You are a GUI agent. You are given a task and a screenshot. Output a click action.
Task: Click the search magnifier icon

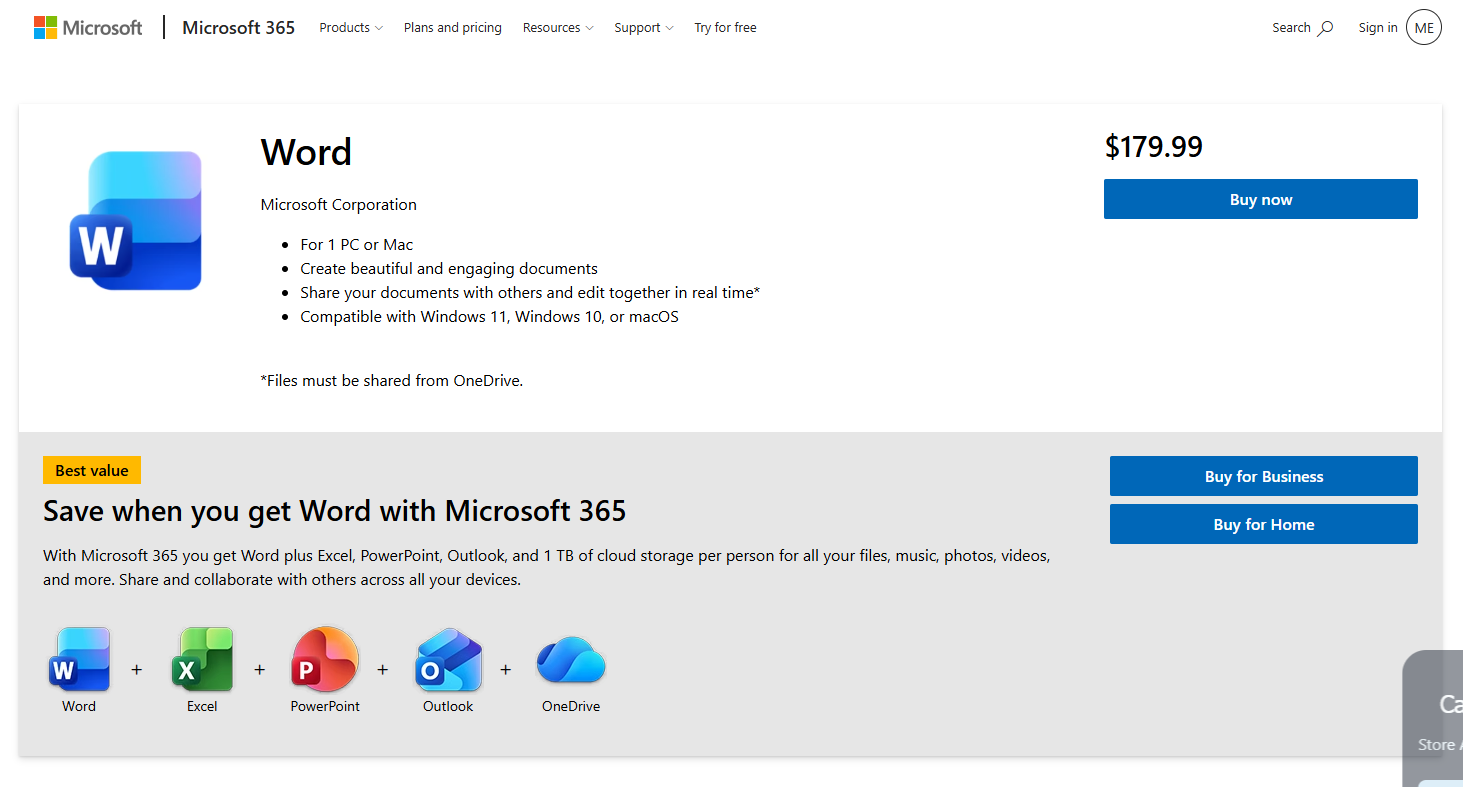(1325, 28)
